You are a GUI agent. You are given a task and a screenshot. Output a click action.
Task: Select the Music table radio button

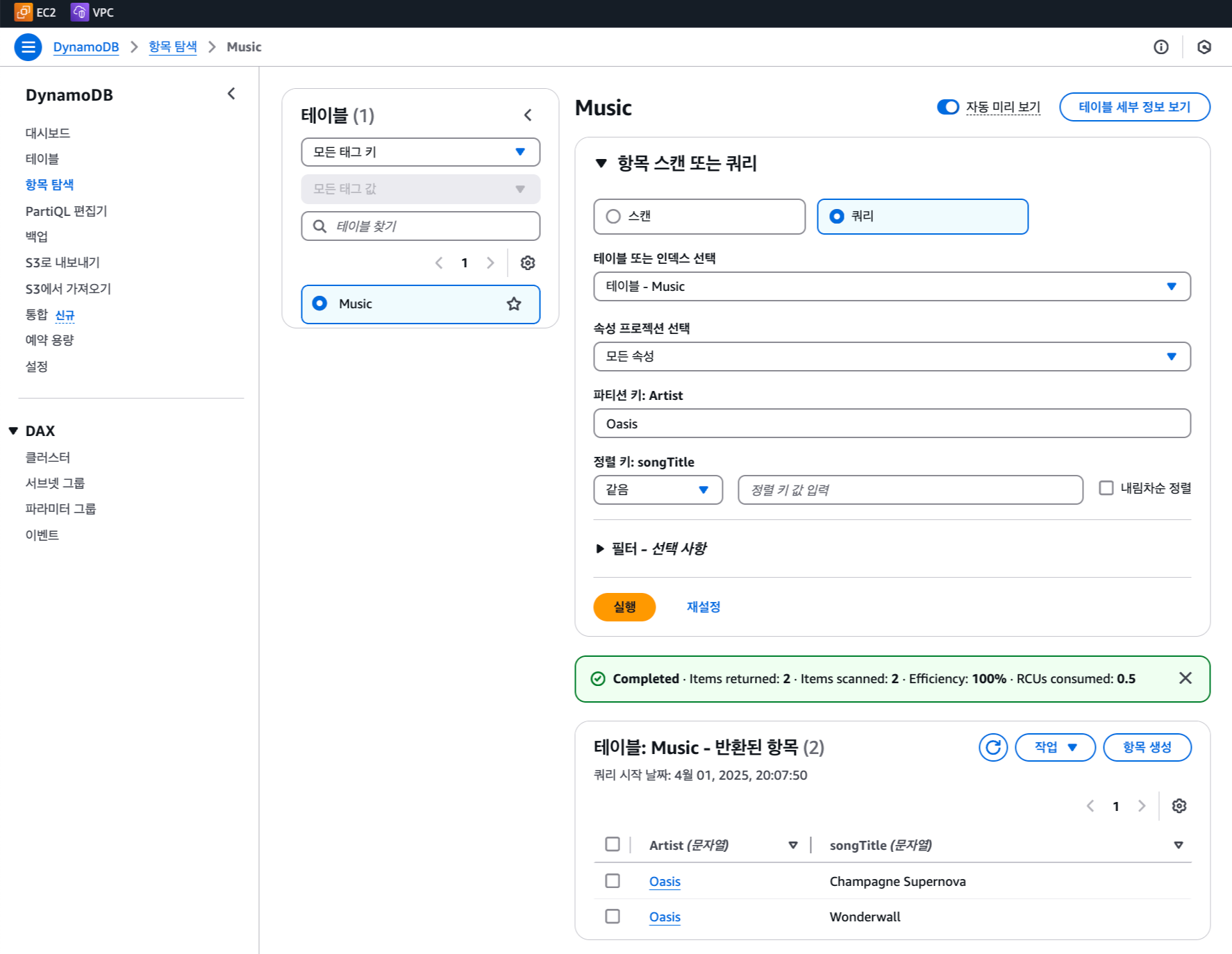[x=319, y=304]
